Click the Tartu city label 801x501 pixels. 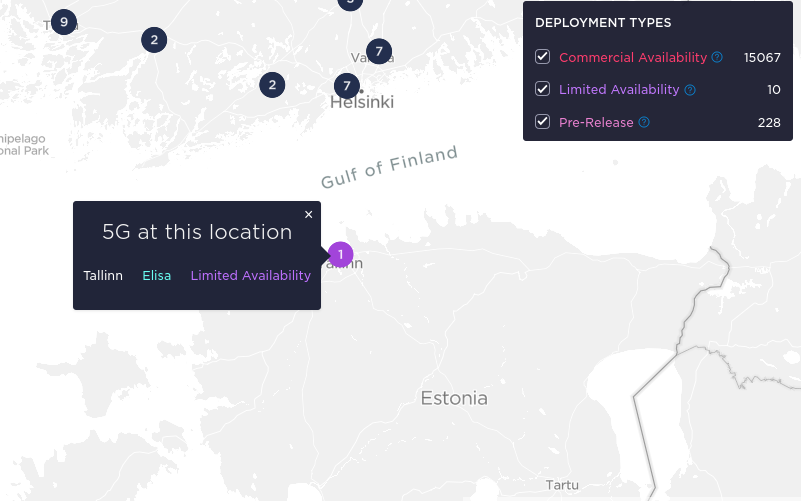[x=562, y=485]
